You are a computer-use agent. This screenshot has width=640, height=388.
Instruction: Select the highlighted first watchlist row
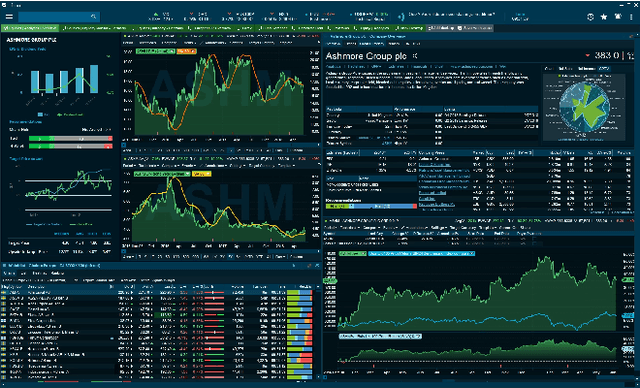(157, 293)
